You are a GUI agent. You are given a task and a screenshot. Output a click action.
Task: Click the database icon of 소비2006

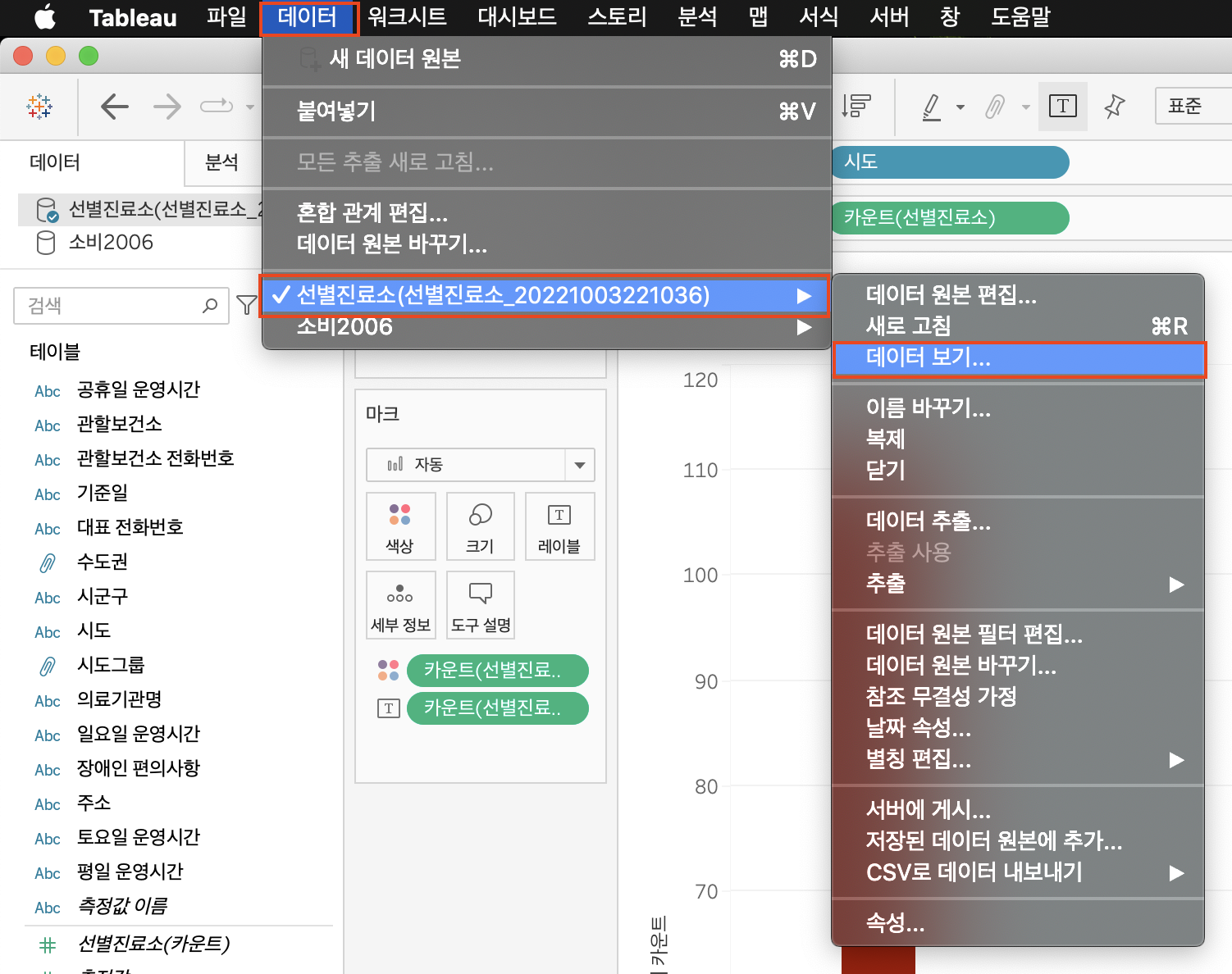(46, 243)
